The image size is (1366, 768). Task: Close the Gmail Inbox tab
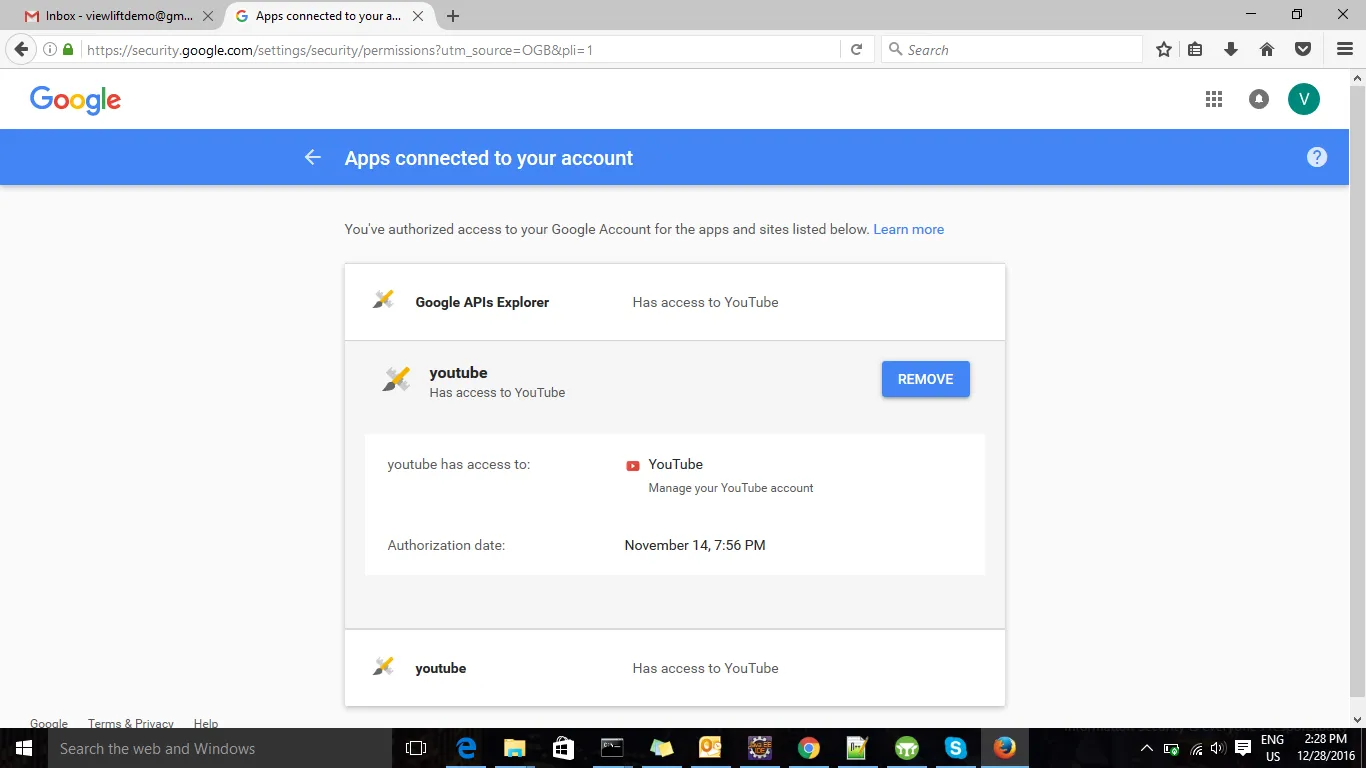pos(208,16)
